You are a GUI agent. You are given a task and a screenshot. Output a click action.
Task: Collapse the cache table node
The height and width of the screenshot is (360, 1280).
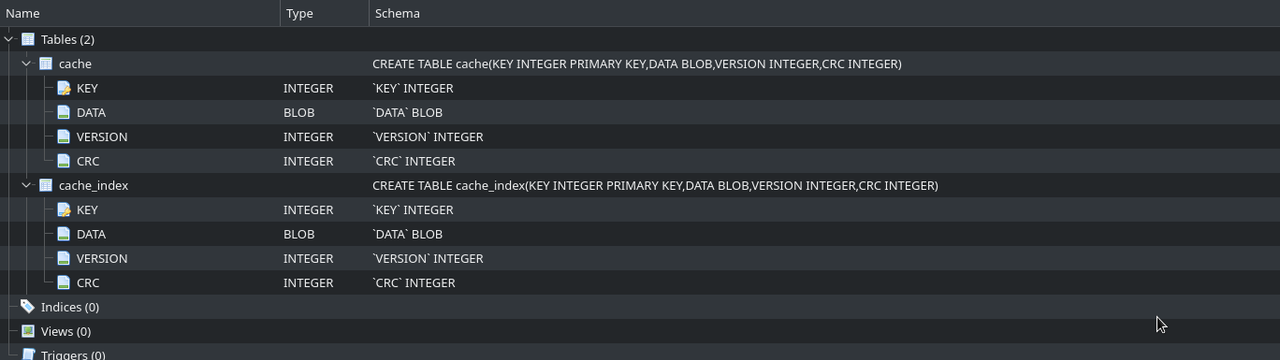point(27,63)
